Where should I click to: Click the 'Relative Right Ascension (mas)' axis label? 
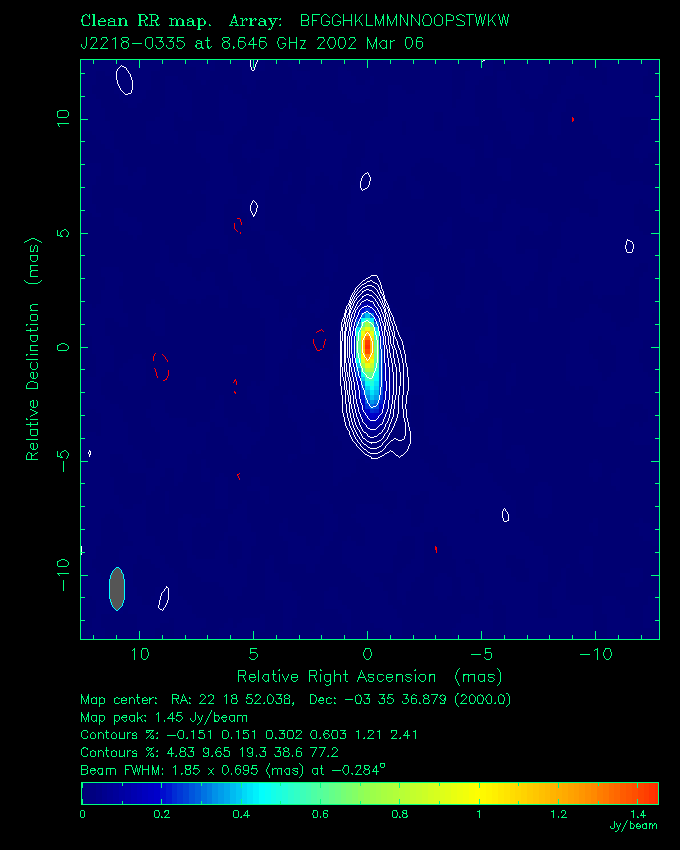click(370, 677)
